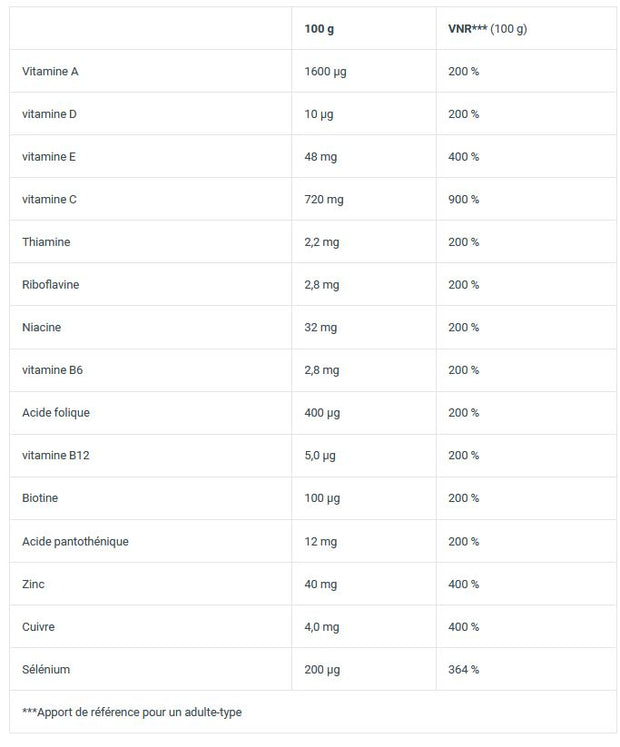Click the Apport de référence footnote text
The image size is (620, 747).
(132, 713)
